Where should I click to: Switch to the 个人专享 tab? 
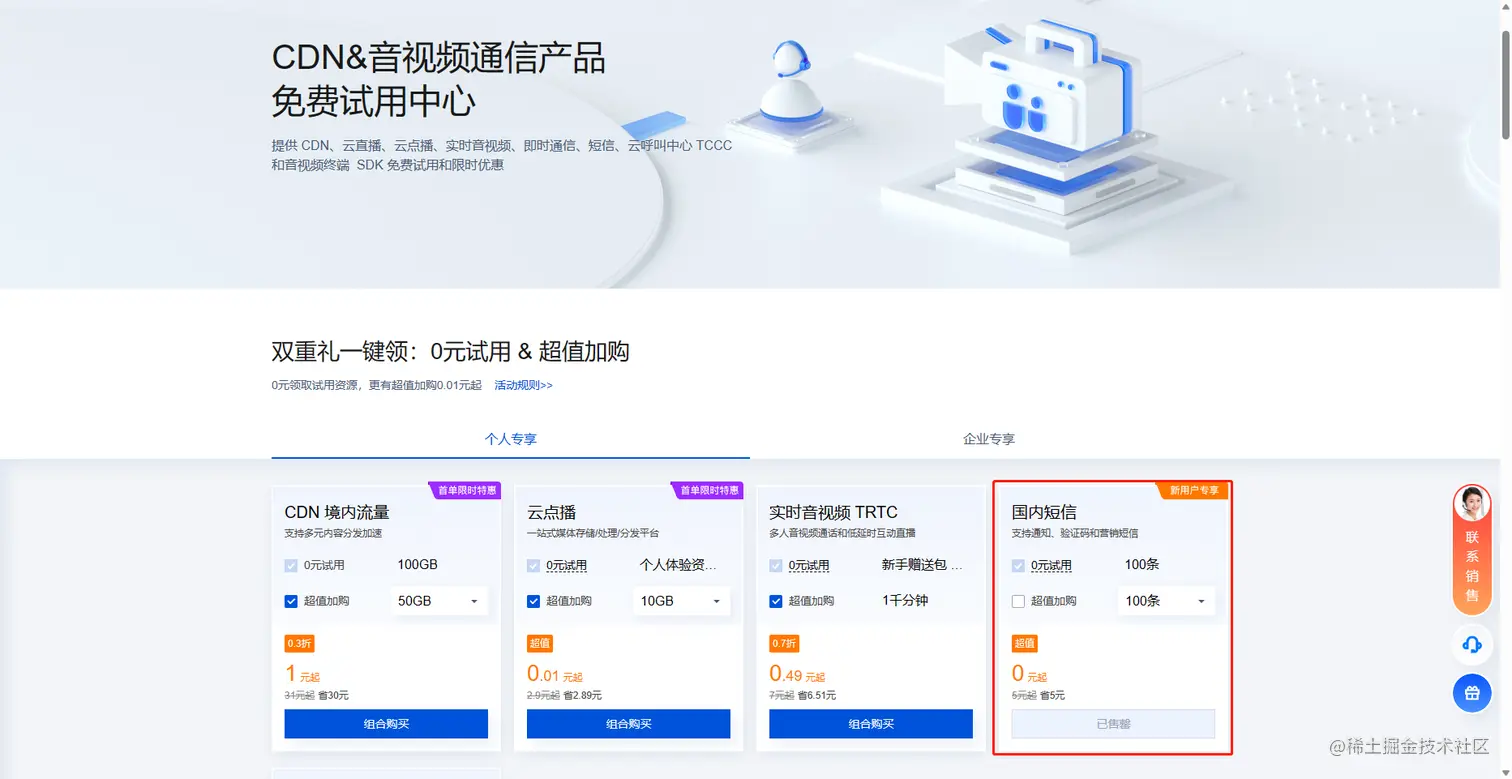[x=510, y=439]
